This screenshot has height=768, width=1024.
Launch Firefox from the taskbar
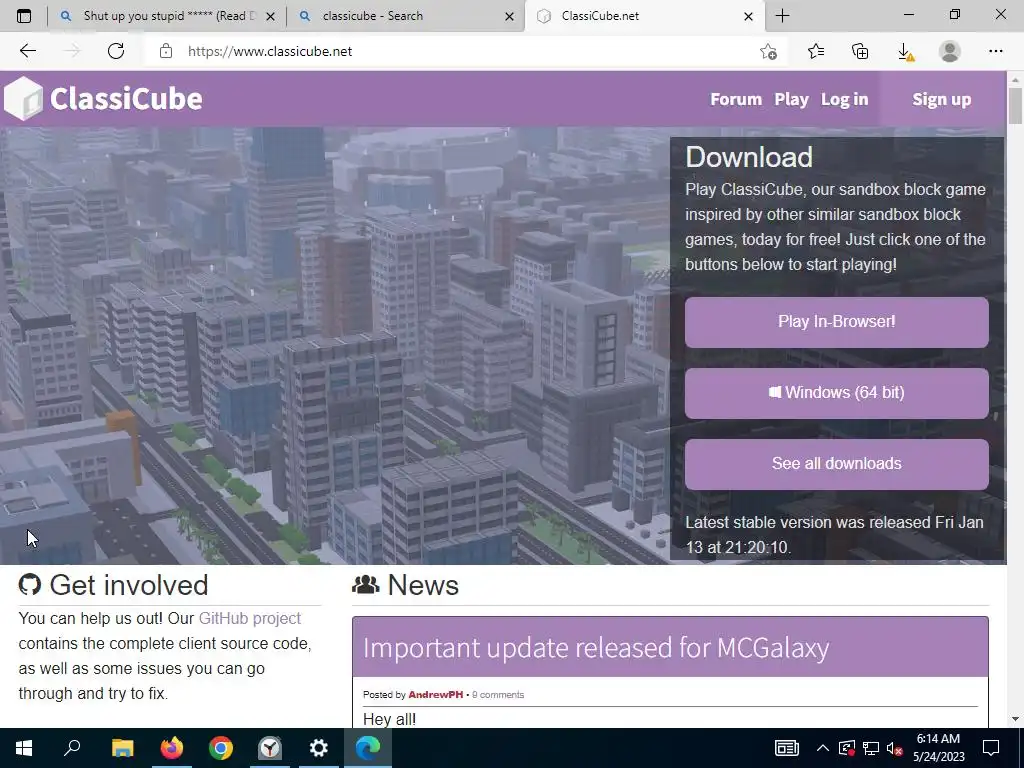click(172, 748)
